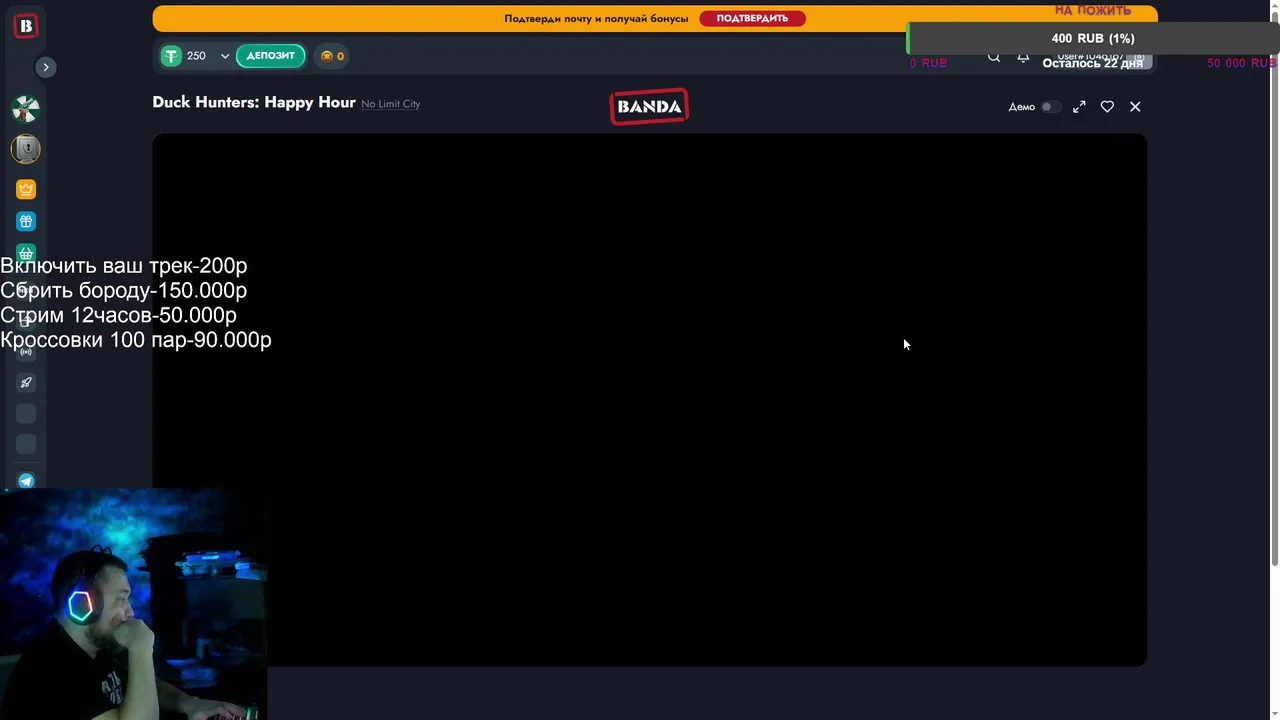Open the No Limit City provider link
1280x720 pixels.
point(390,104)
